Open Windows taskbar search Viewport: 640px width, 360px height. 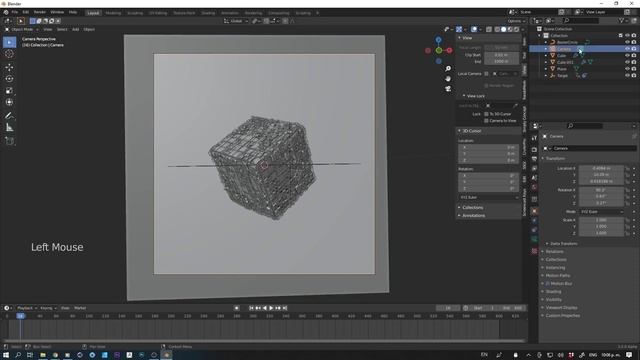click(18, 355)
